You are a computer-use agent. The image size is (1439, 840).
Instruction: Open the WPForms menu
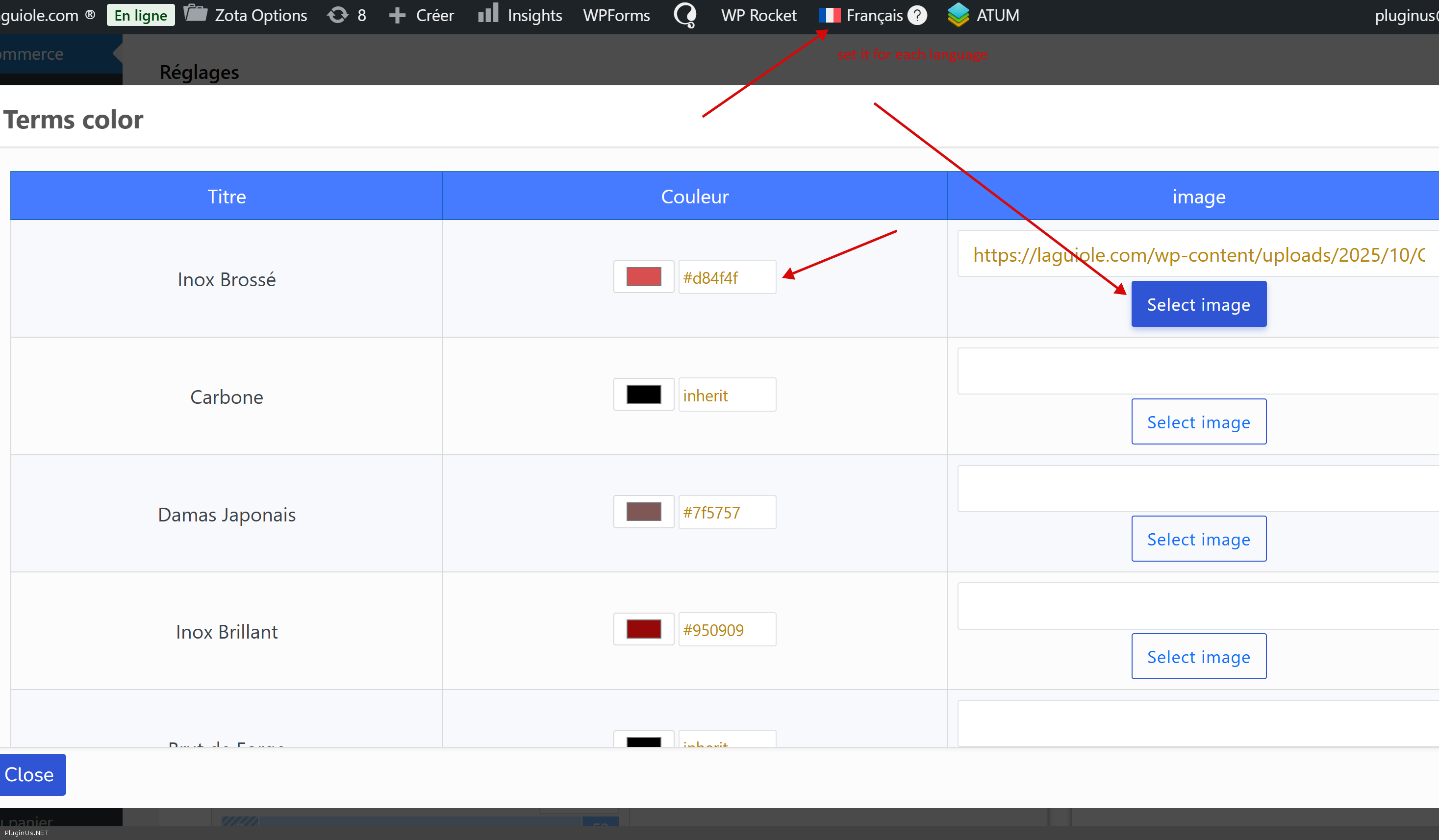coord(616,15)
